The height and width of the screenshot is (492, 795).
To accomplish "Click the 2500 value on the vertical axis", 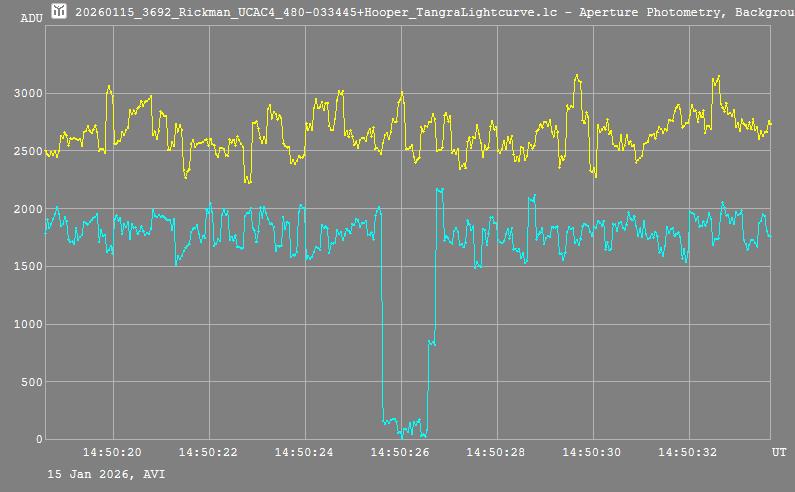I will (x=27, y=152).
